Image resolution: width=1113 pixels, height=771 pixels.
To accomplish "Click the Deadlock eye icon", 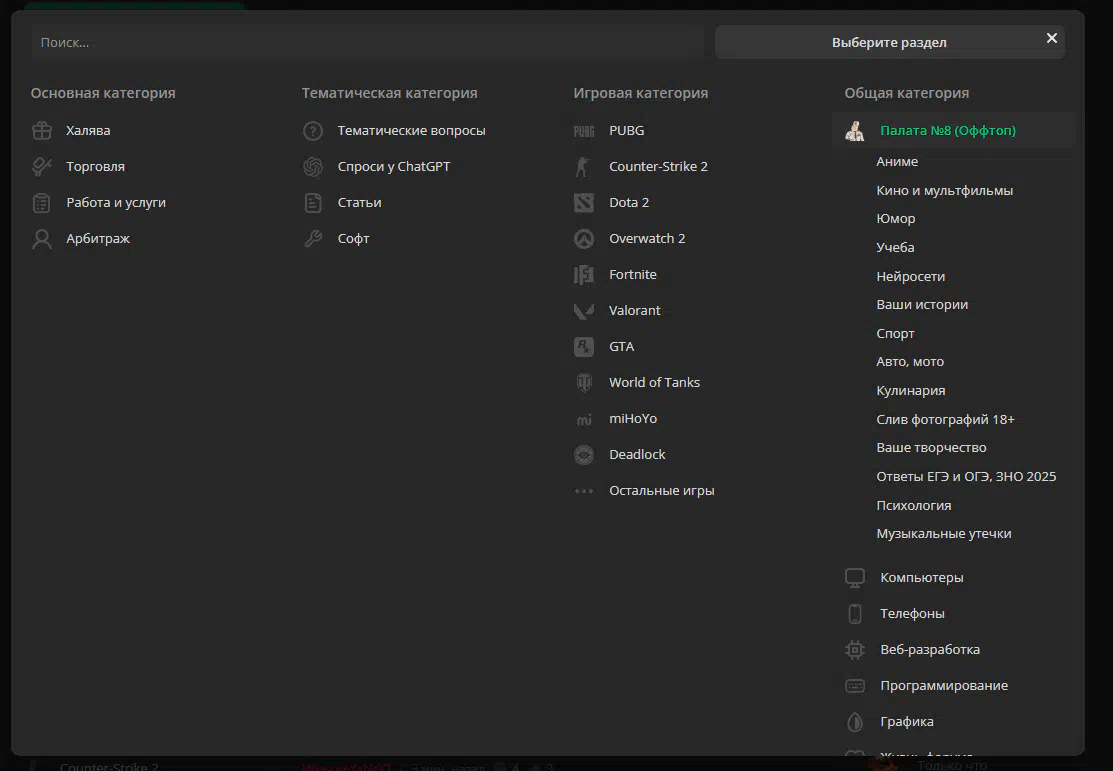I will pos(584,455).
